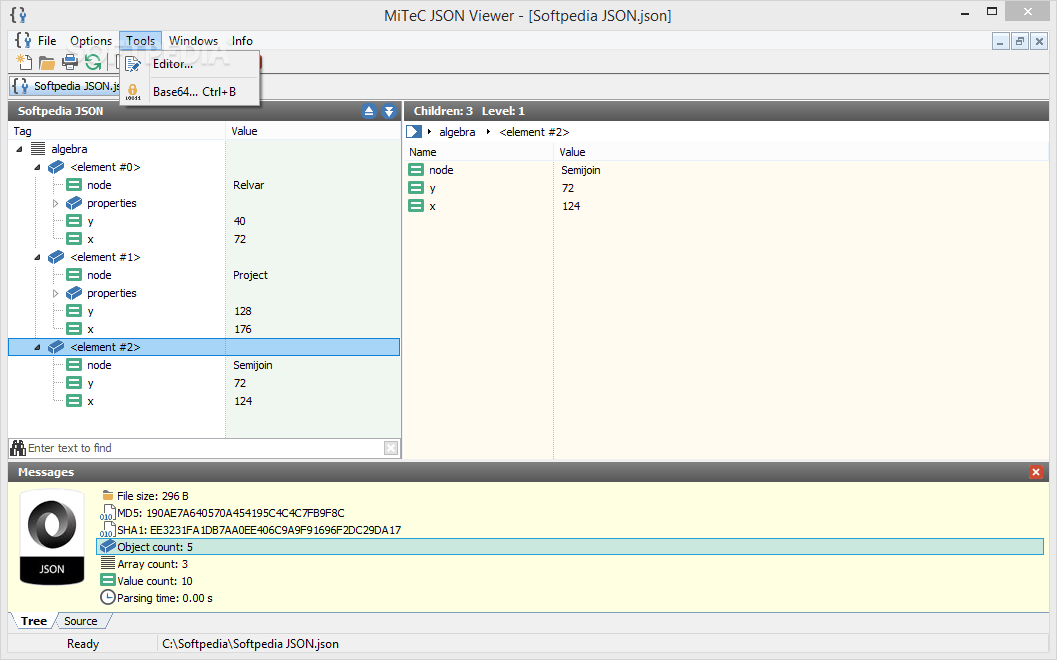Image resolution: width=1057 pixels, height=660 pixels.
Task: Click the binoculars find icon
Action: tap(18, 448)
